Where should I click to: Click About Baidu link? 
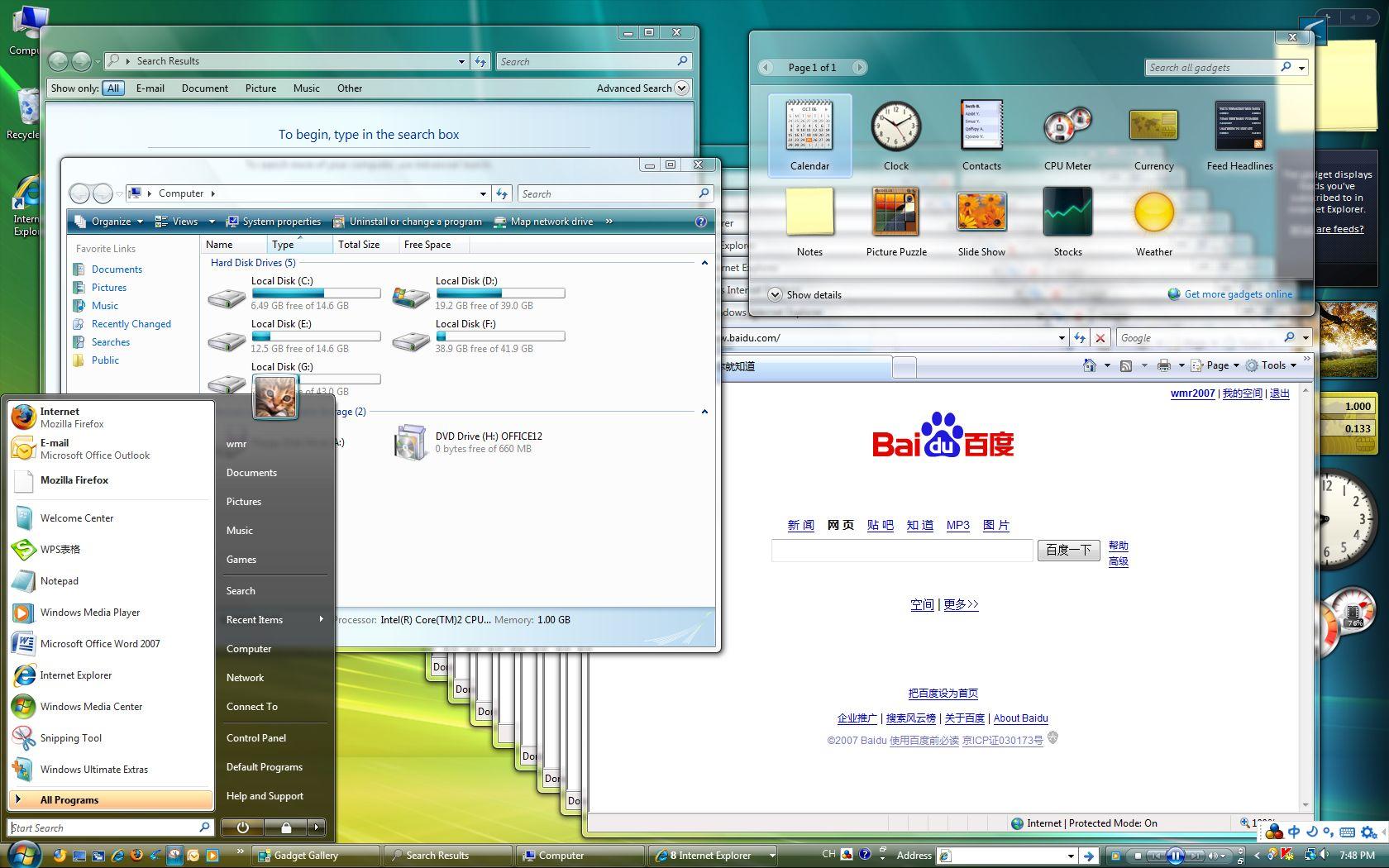[x=1020, y=718]
